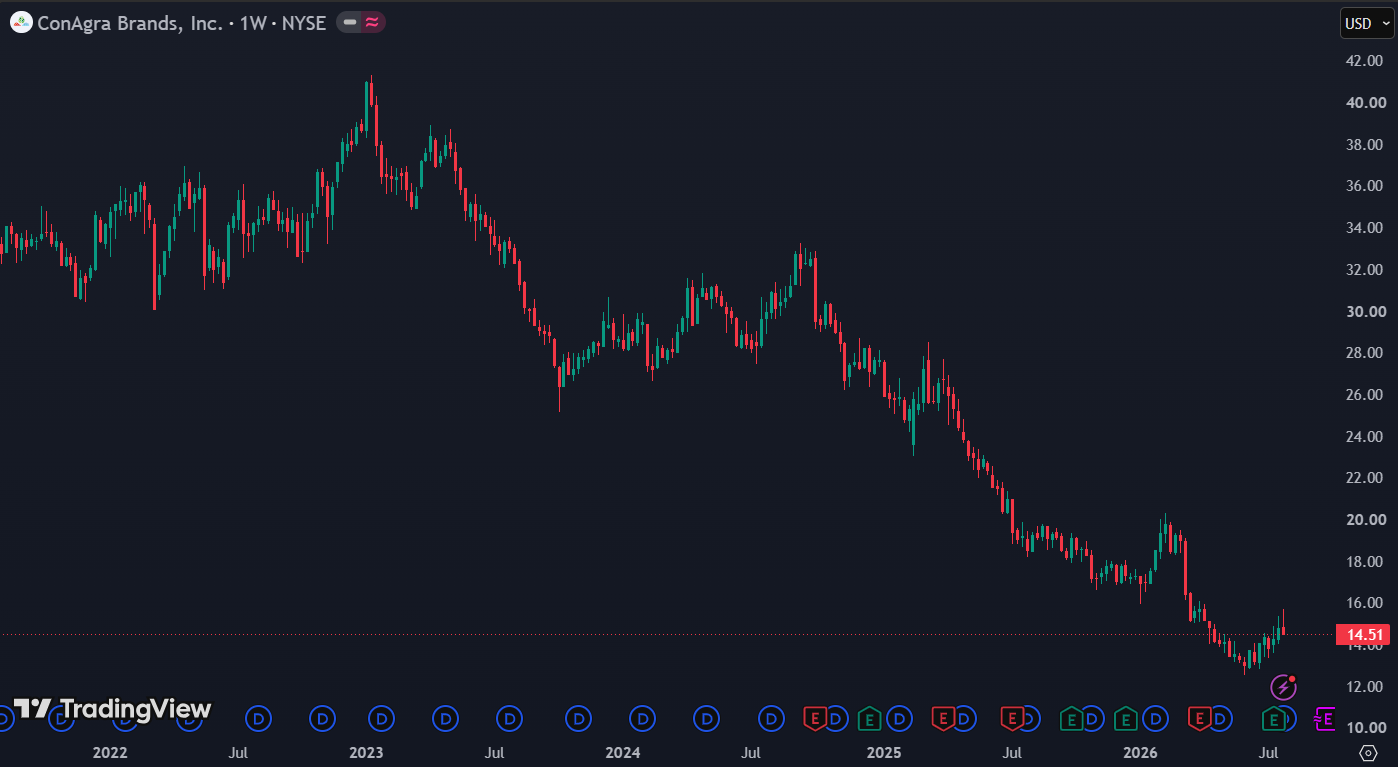Click the green earnings marker just before 2025
The image size is (1398, 767).
(870, 717)
